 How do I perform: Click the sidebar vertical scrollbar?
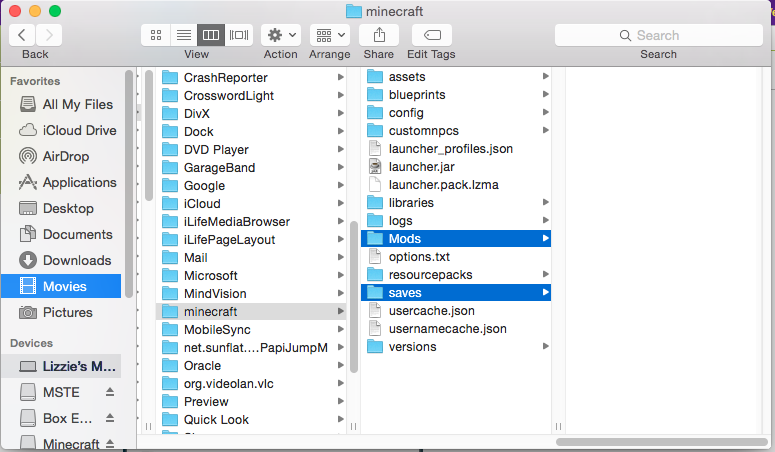[x=129, y=184]
